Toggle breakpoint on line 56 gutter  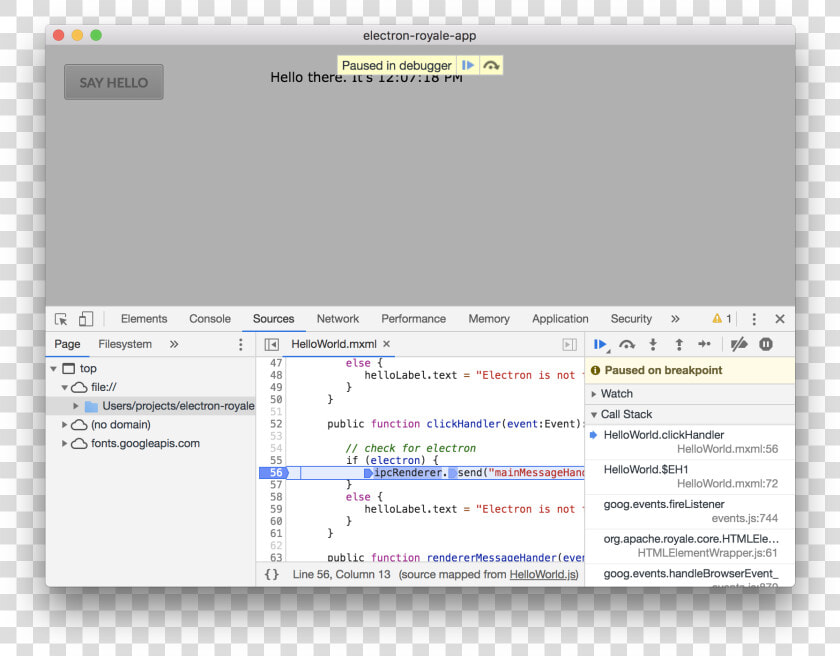pyautogui.click(x=274, y=472)
